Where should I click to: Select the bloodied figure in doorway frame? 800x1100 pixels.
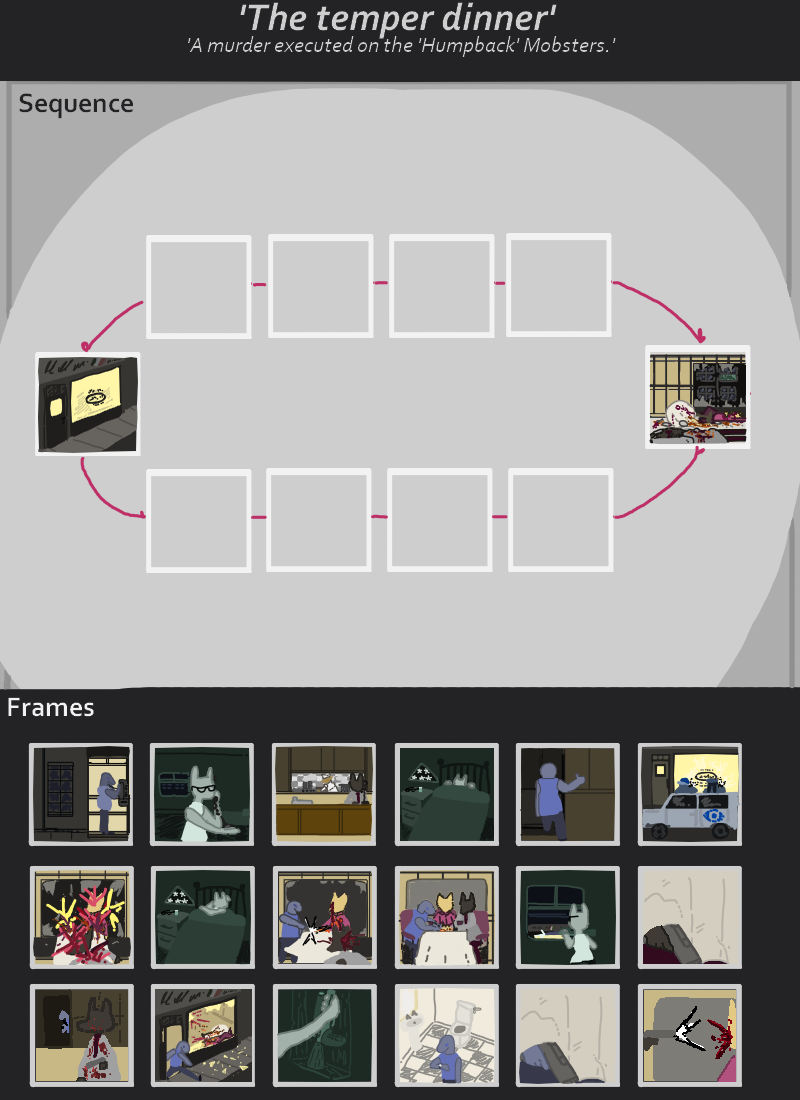click(81, 1035)
